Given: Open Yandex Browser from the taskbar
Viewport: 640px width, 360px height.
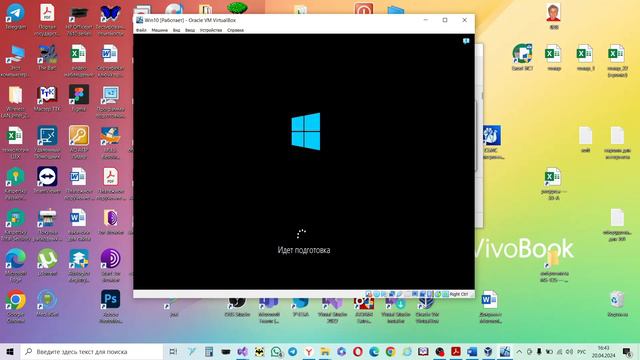Looking at the screenshot, I should pyautogui.click(x=309, y=351).
